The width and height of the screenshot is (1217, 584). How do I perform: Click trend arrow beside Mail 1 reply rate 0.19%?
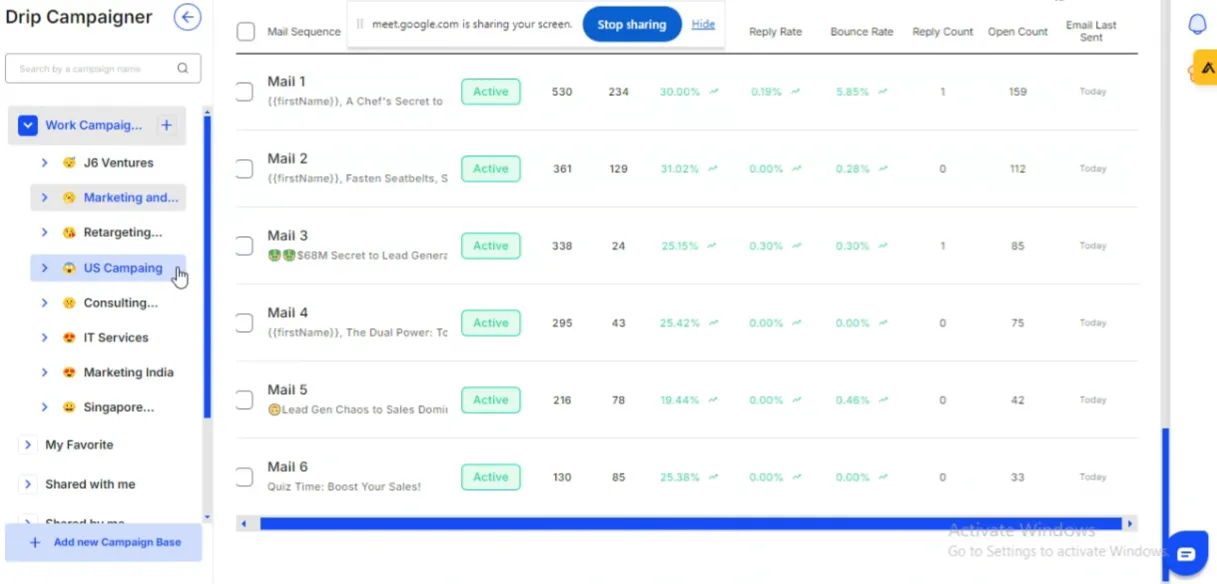coord(796,91)
